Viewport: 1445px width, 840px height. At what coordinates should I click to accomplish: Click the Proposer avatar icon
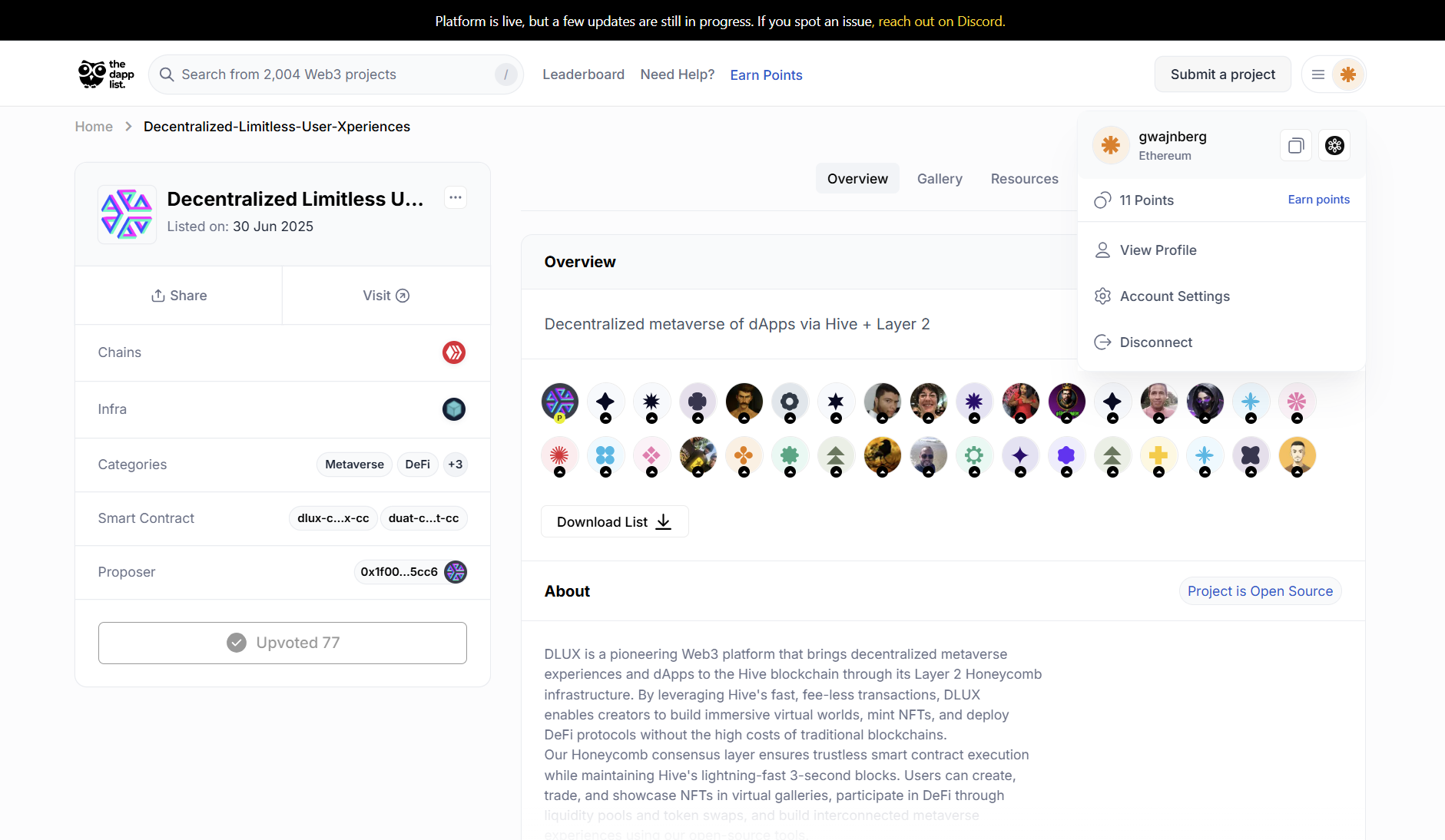tap(456, 572)
